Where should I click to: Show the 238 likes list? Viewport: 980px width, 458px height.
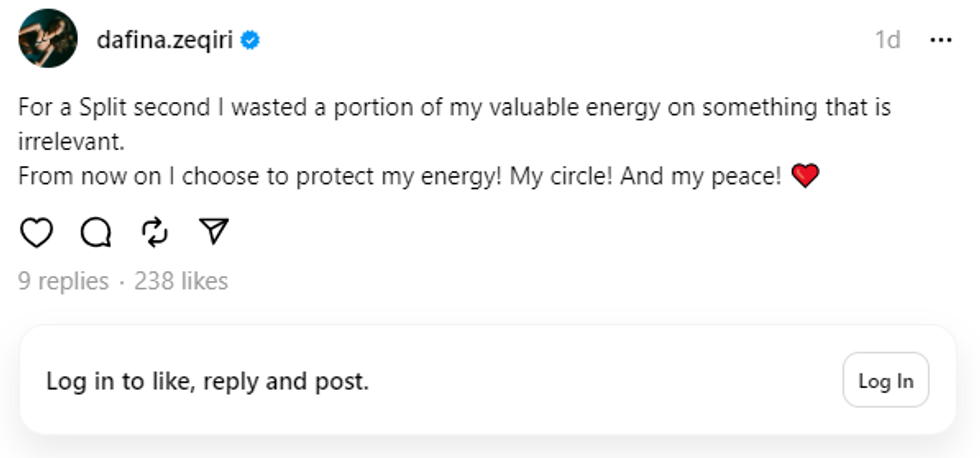pos(181,282)
